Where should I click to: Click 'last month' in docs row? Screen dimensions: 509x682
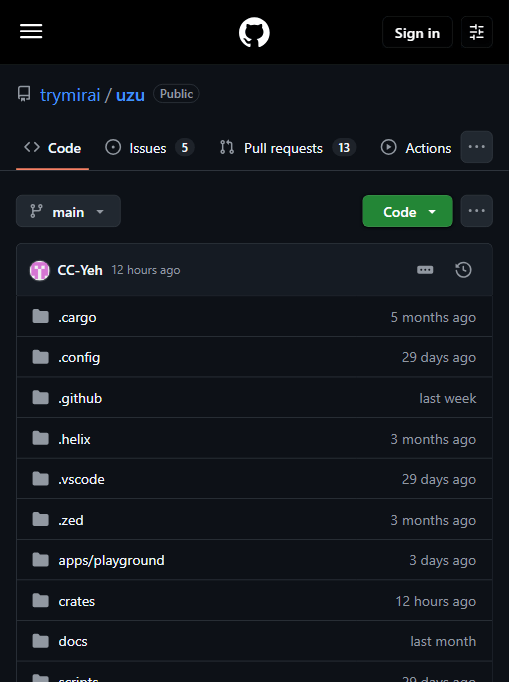click(x=443, y=642)
